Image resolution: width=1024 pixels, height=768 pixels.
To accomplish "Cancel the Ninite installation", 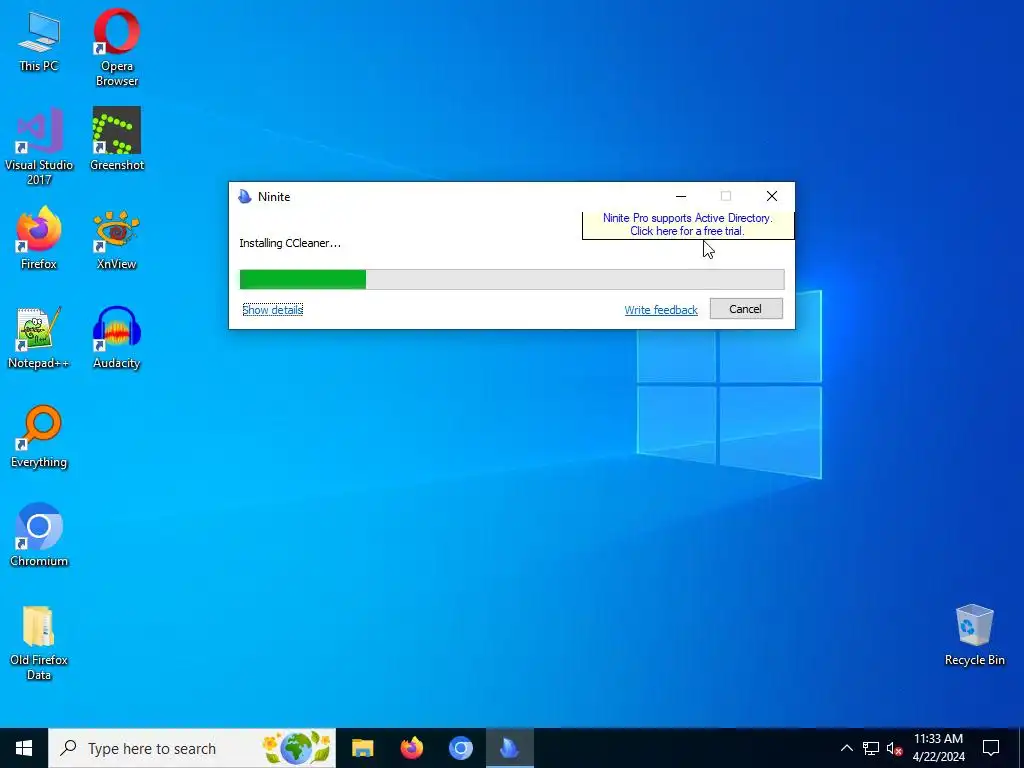I will pyautogui.click(x=746, y=309).
